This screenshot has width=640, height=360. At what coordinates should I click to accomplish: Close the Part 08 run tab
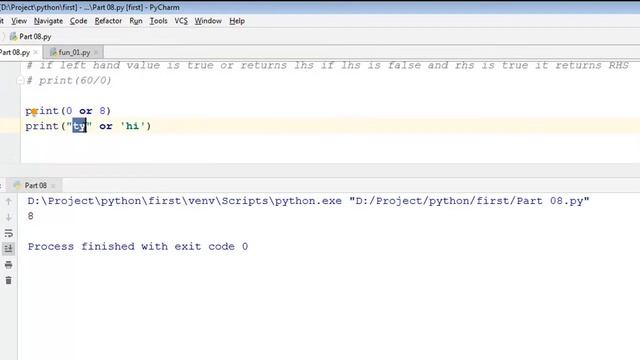[53, 186]
